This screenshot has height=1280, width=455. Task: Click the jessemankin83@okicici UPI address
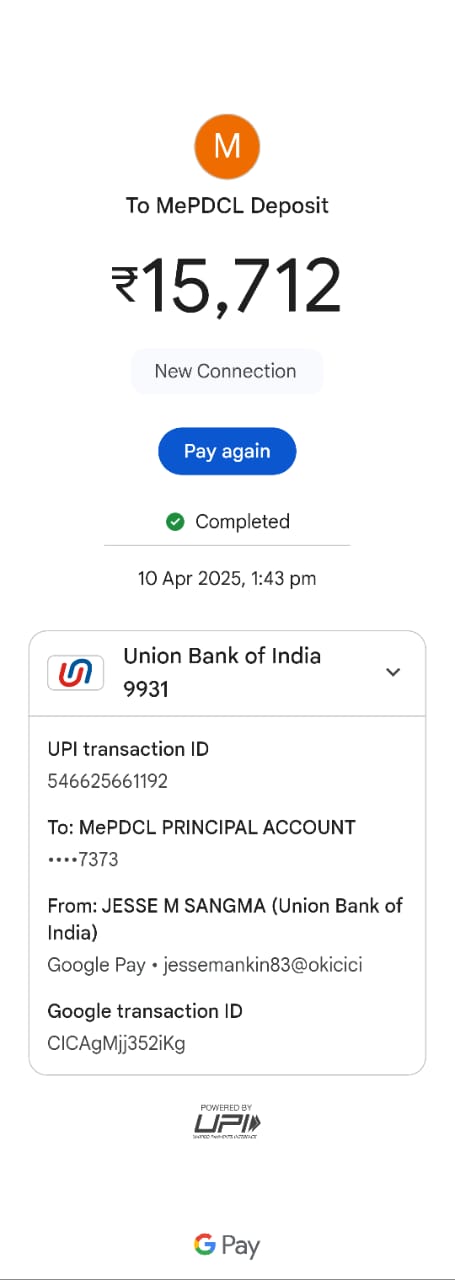coord(263,965)
